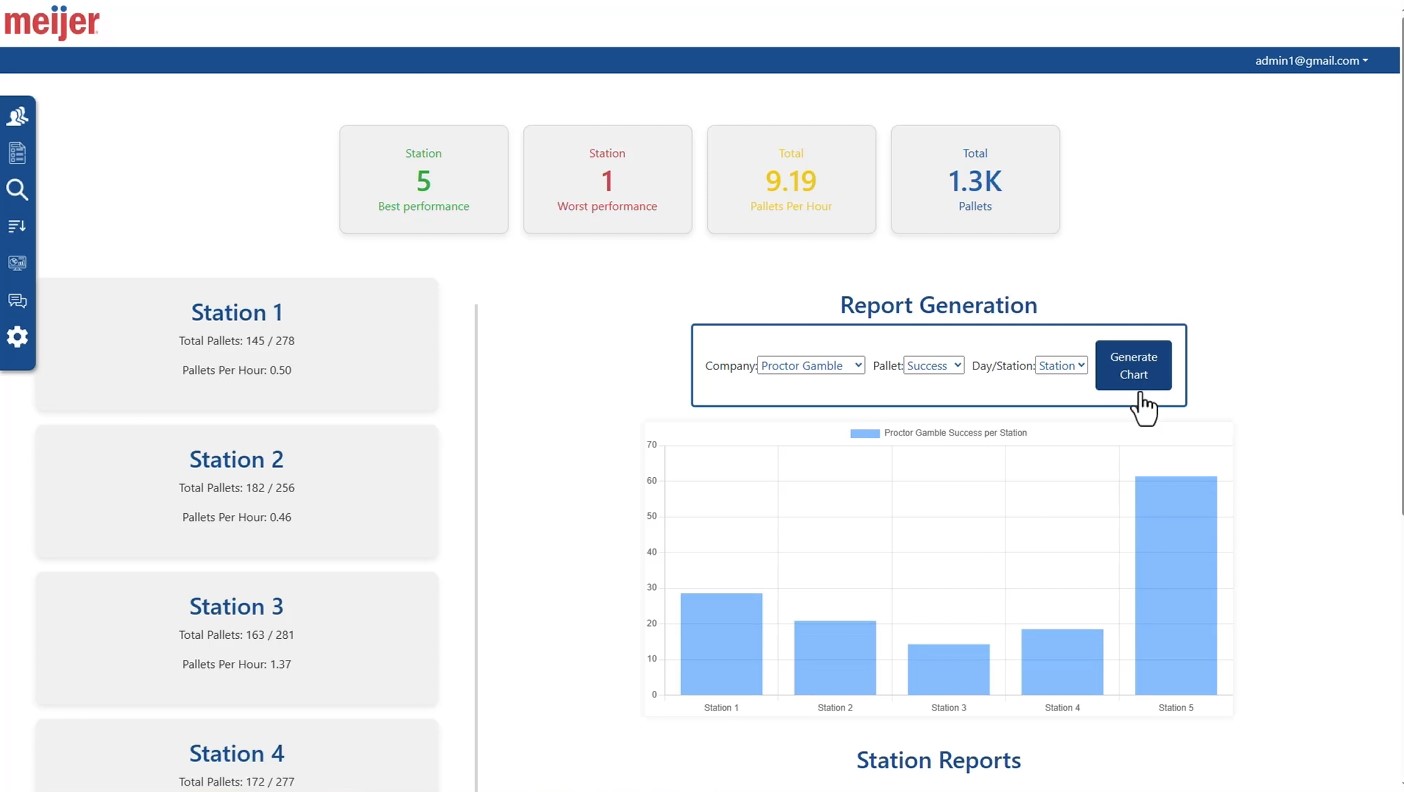
Task: Click 'Pallets Per Hour: 0.50' text
Action: click(237, 370)
